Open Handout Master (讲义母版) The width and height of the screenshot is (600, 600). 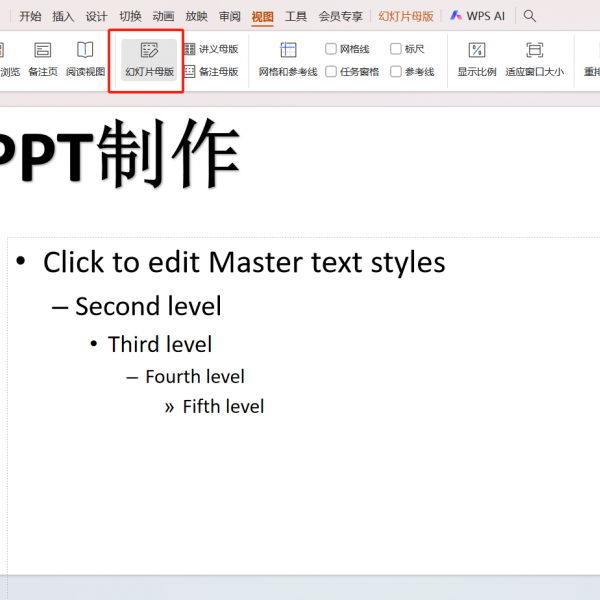click(x=211, y=49)
